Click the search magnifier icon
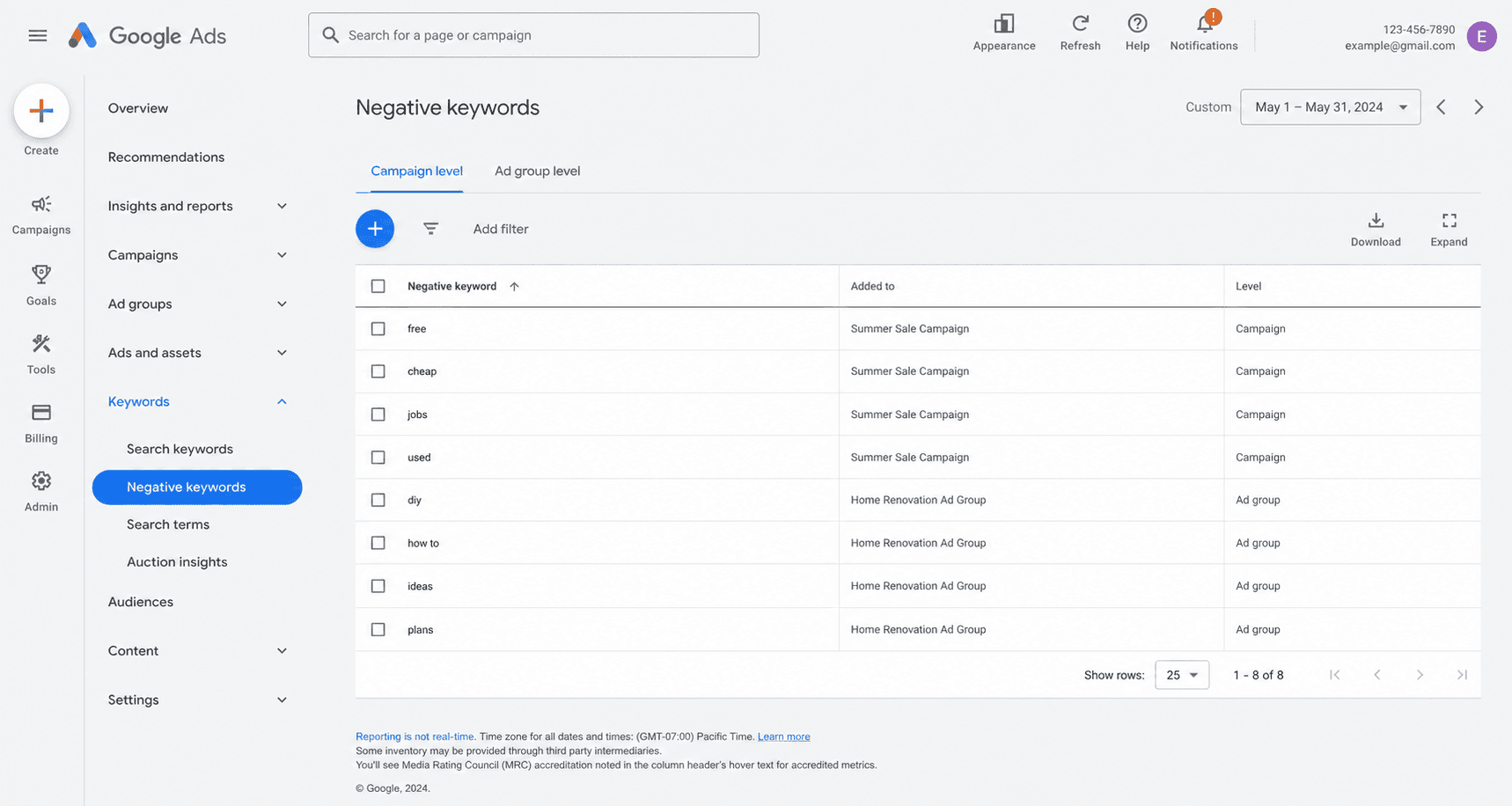The height and width of the screenshot is (806, 1512). coord(331,35)
